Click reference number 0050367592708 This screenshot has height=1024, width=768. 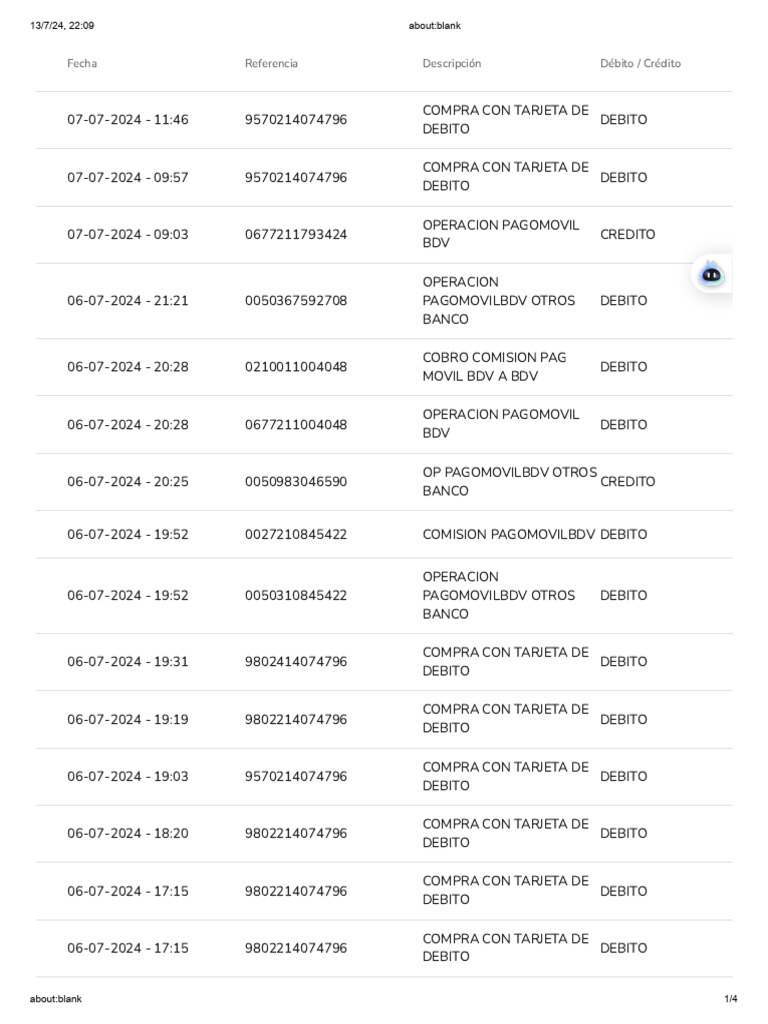point(296,301)
